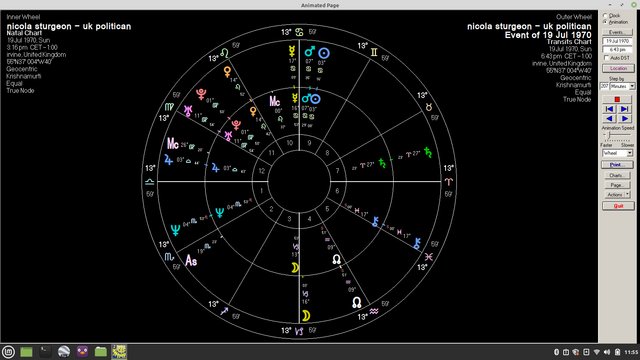The image size is (640, 360).
Task: Click the outer wheel Chiron glyph
Action: pyautogui.click(x=417, y=244)
